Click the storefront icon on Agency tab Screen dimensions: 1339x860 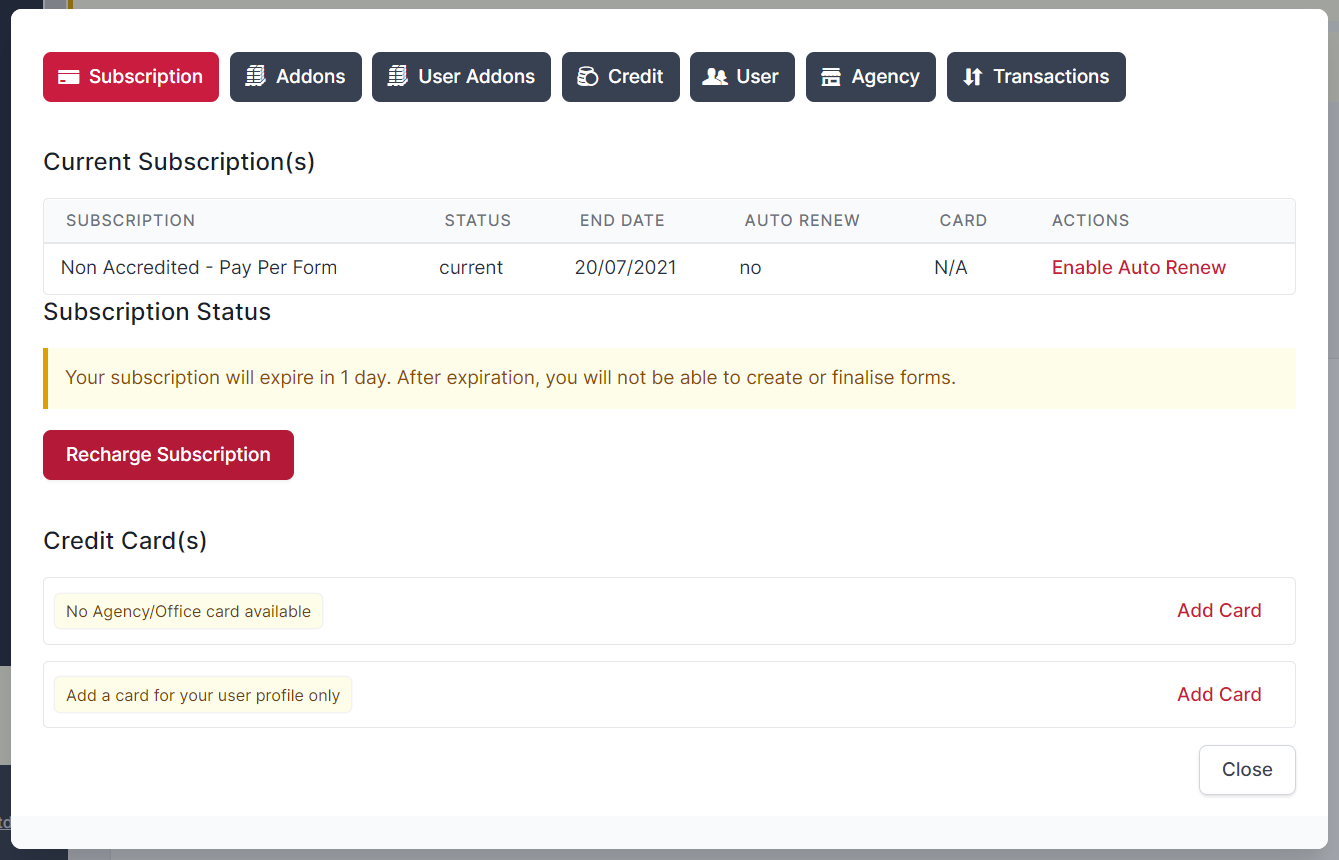click(831, 77)
